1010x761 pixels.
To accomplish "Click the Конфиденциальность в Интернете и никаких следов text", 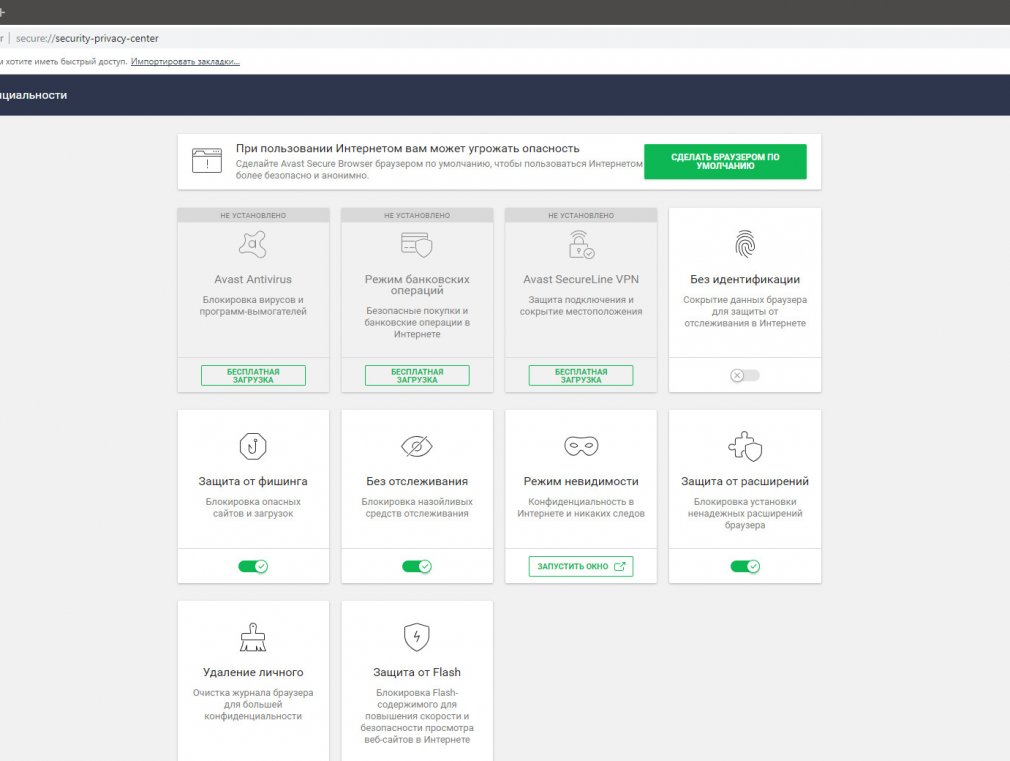I will click(581, 508).
